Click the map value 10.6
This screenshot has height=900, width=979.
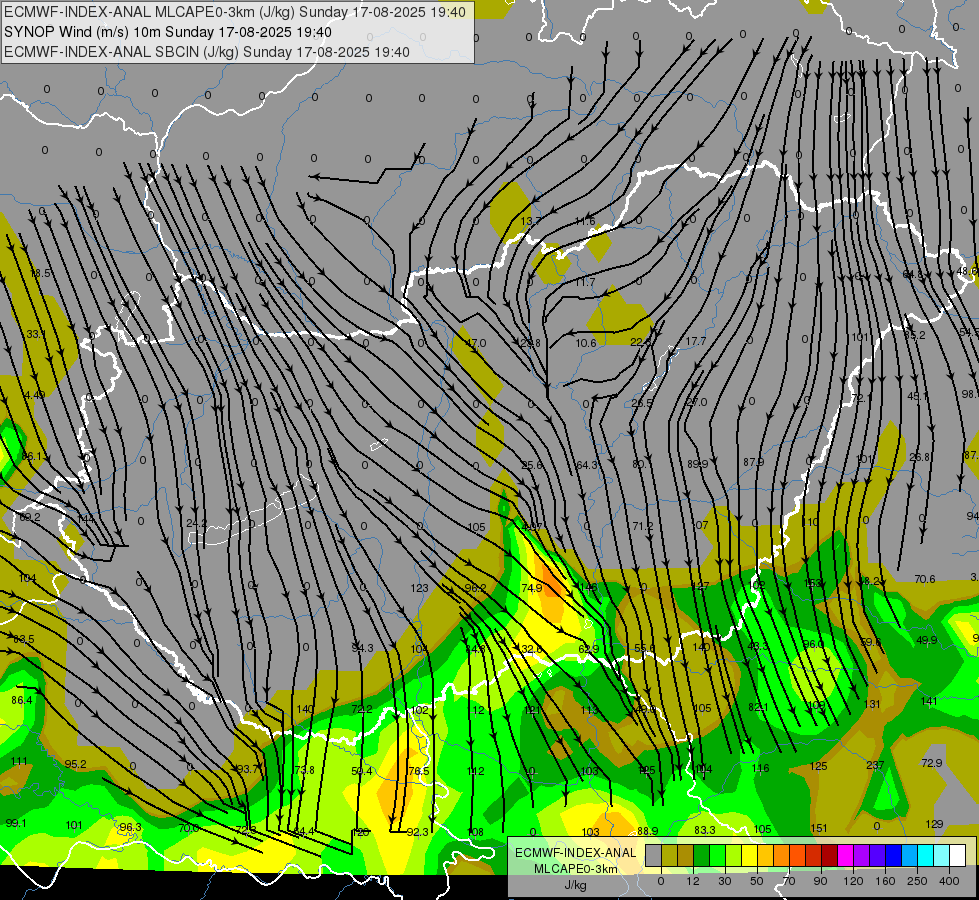(x=586, y=343)
